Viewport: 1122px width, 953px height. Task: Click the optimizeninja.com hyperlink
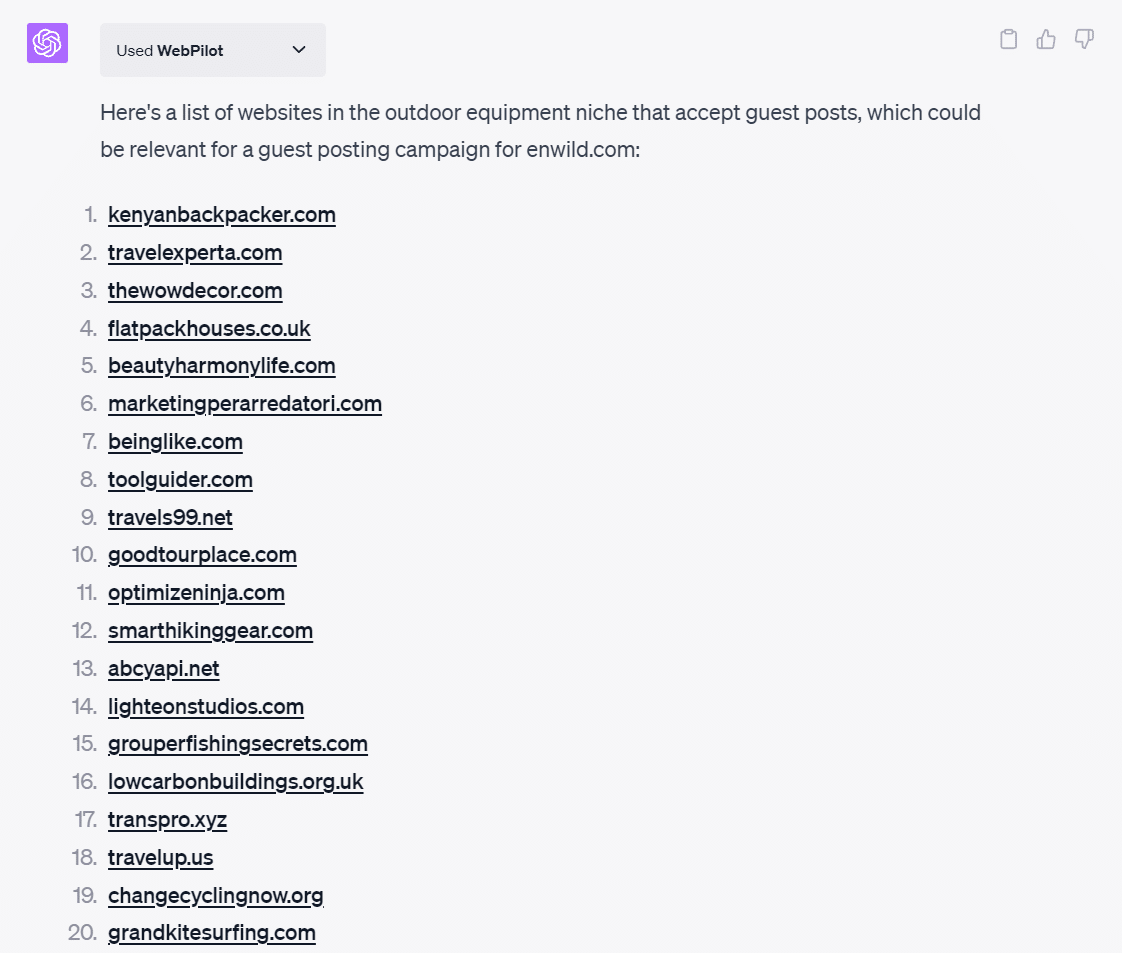point(196,593)
